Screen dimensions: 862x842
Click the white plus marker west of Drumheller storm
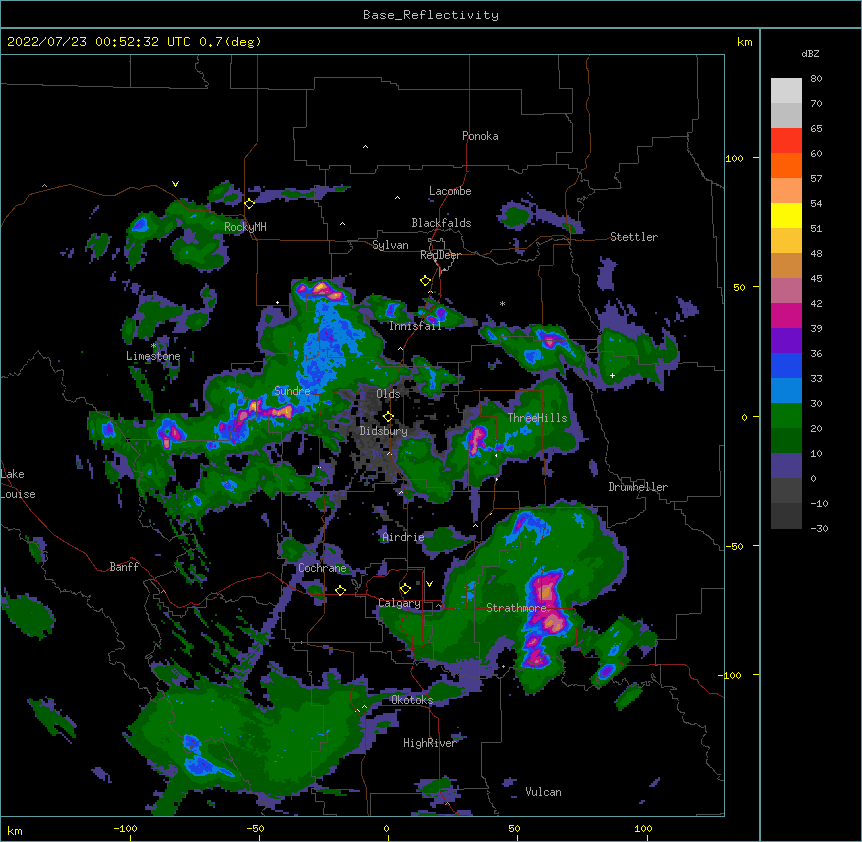pos(612,375)
